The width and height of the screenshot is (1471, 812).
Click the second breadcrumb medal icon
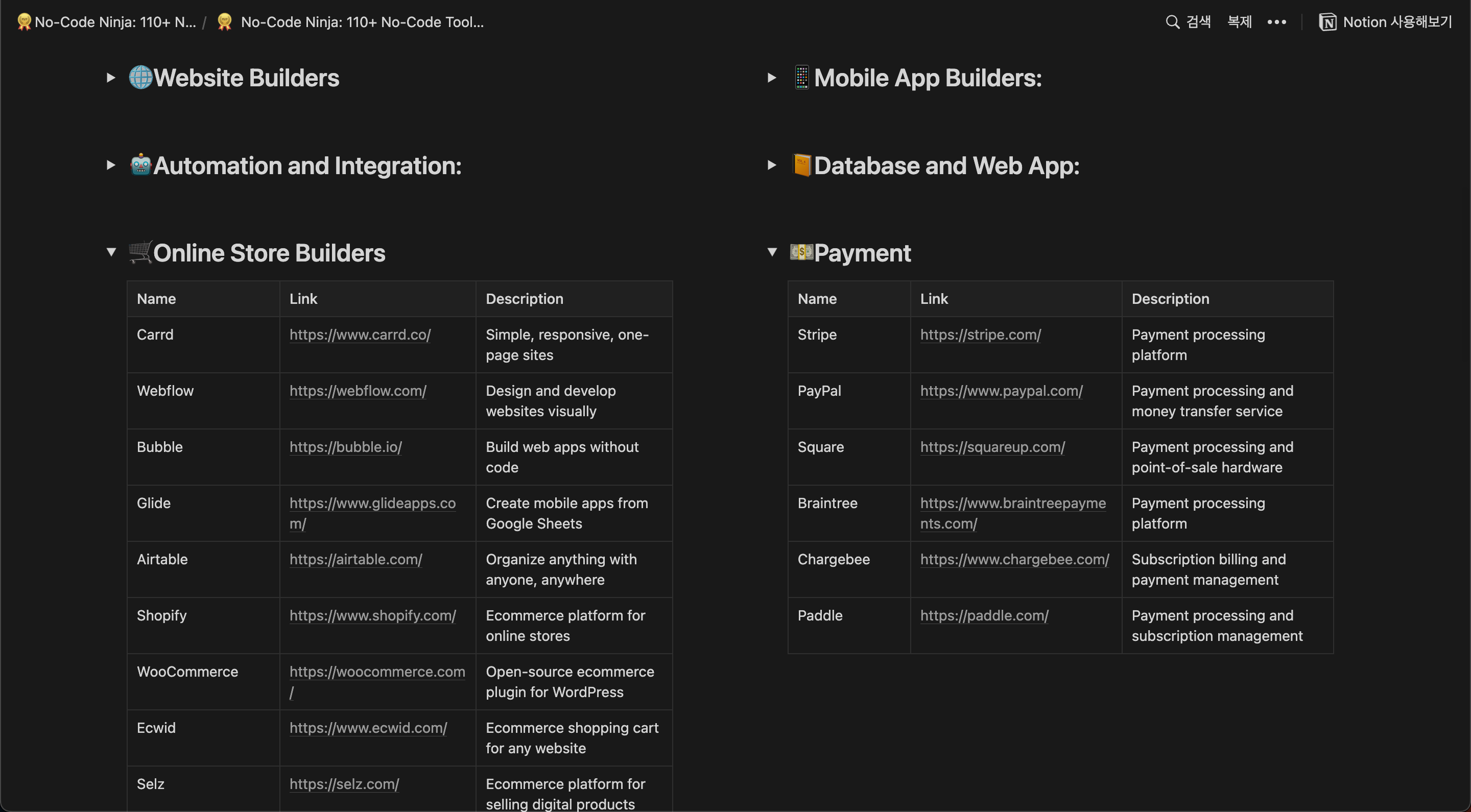point(225,21)
